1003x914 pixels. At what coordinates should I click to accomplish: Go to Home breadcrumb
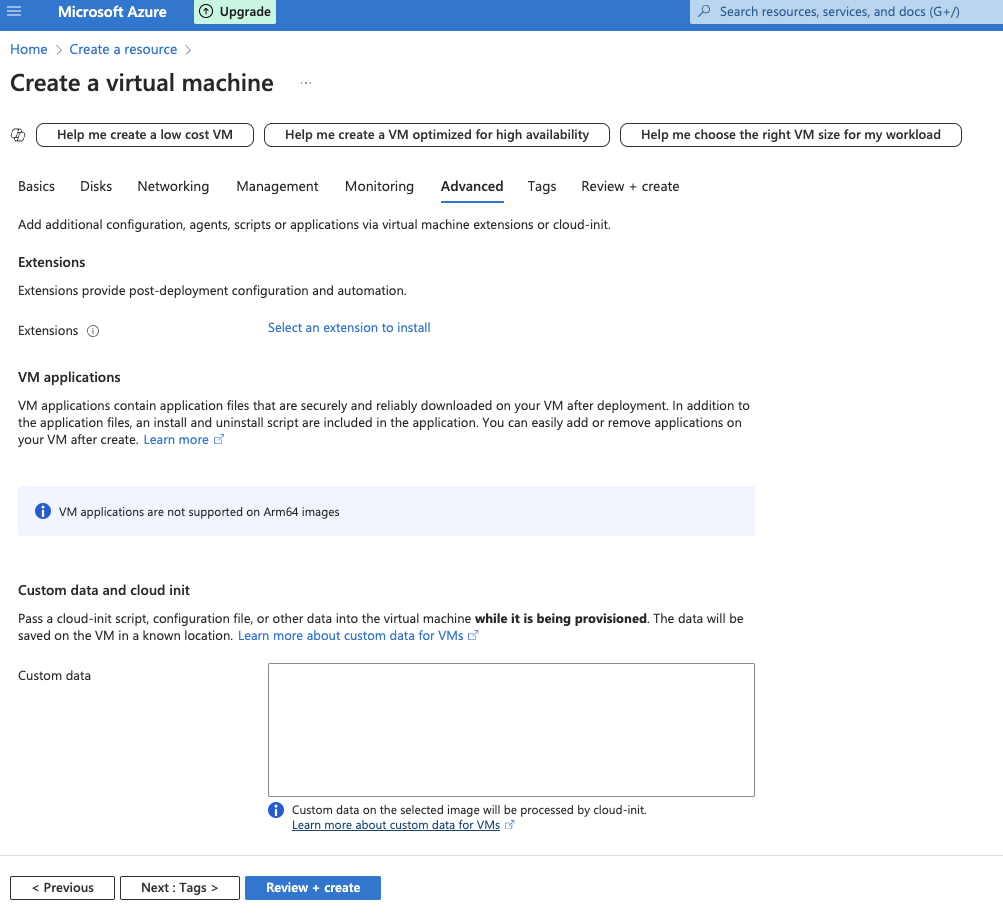[x=29, y=49]
